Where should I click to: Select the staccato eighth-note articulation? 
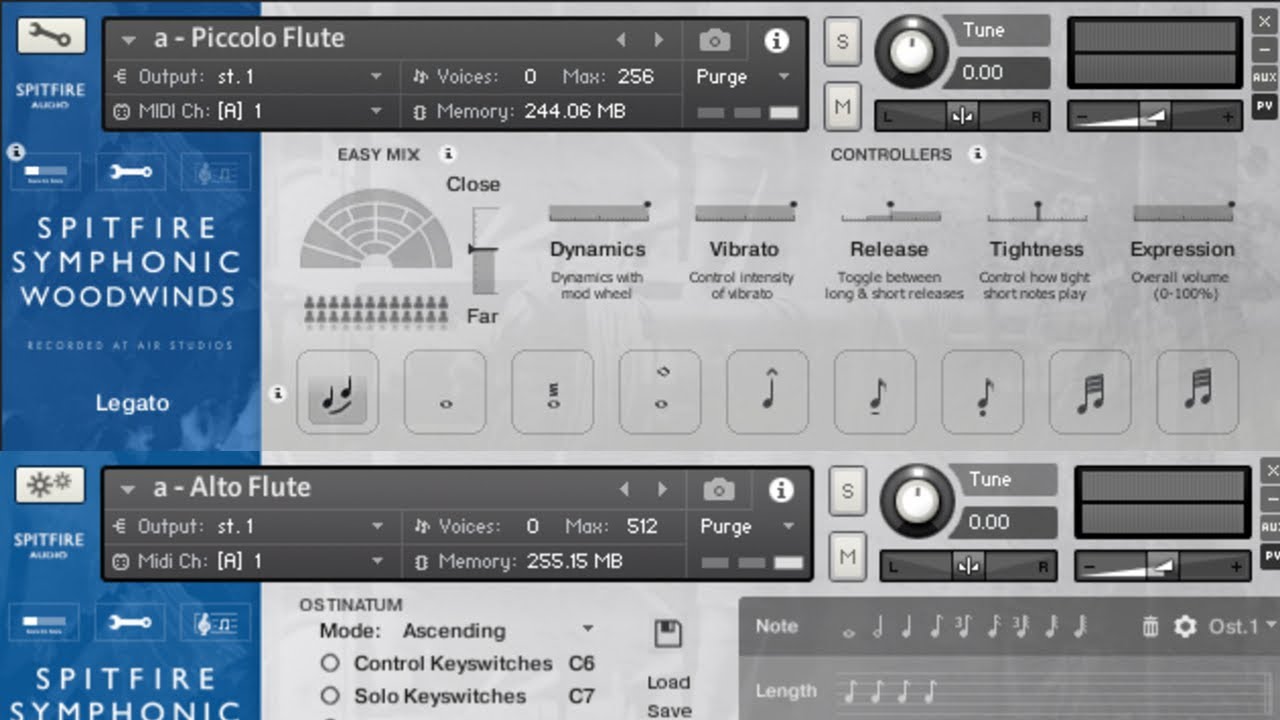point(983,392)
